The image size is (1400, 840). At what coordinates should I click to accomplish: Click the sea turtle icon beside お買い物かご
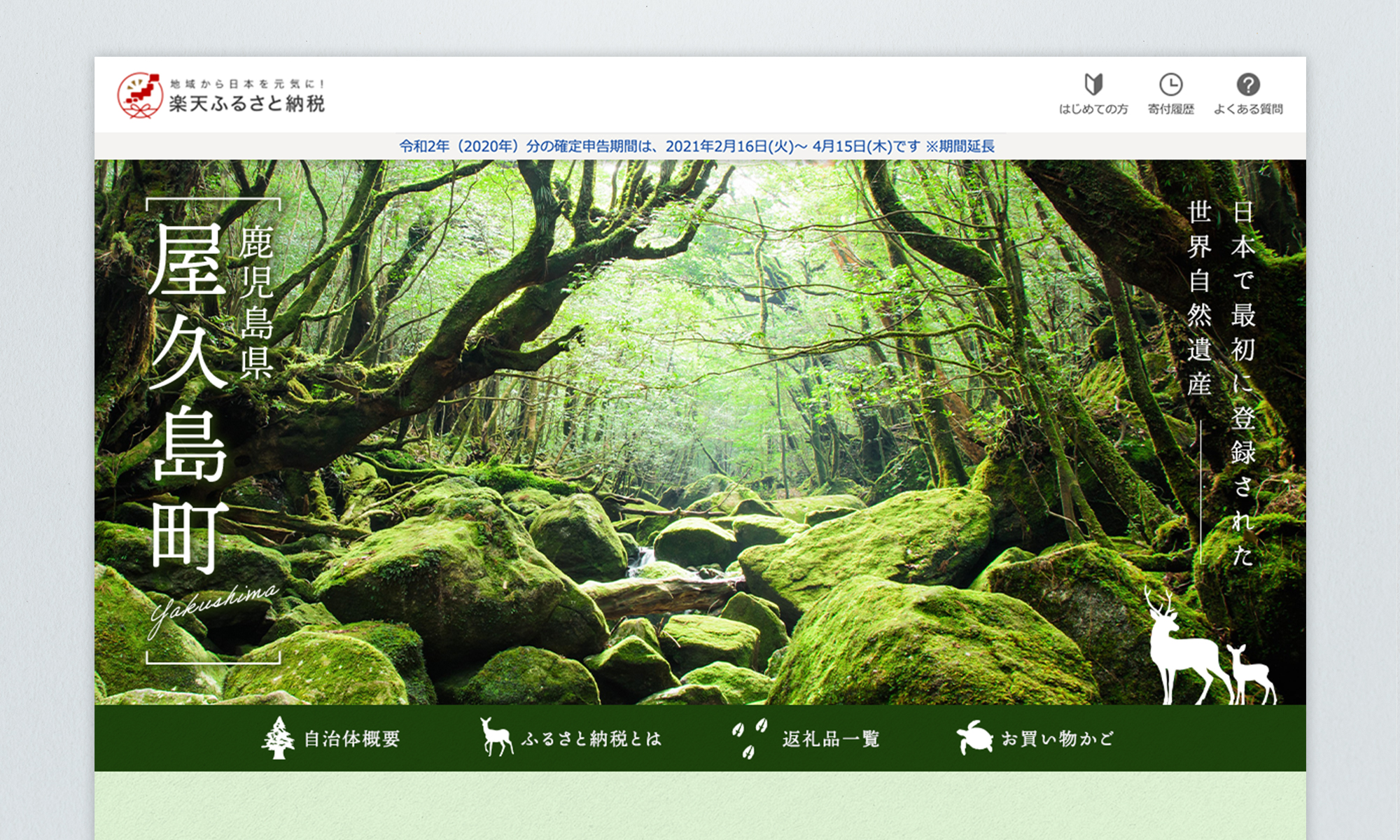tap(974, 737)
